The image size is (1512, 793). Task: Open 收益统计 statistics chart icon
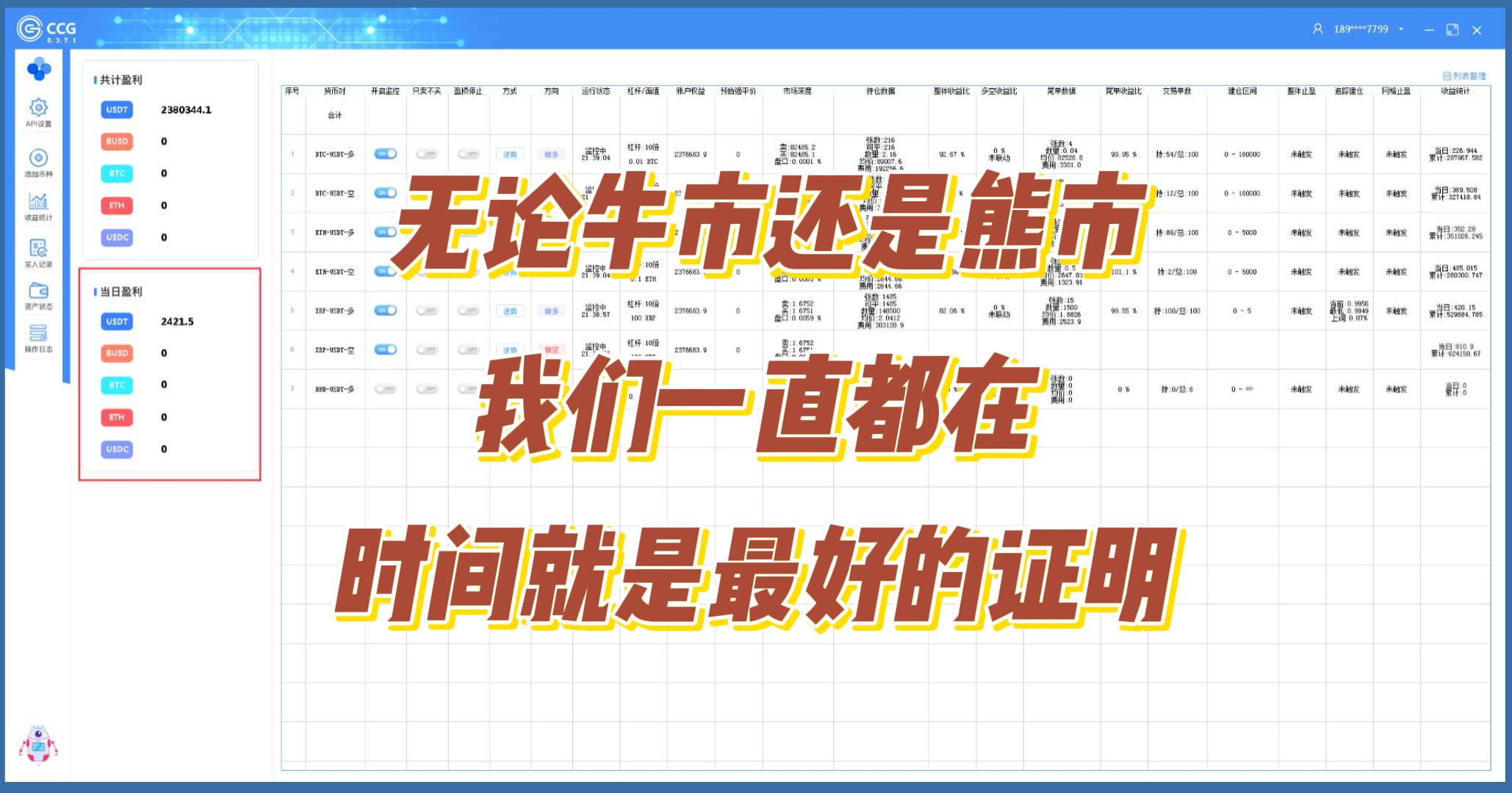(38, 202)
